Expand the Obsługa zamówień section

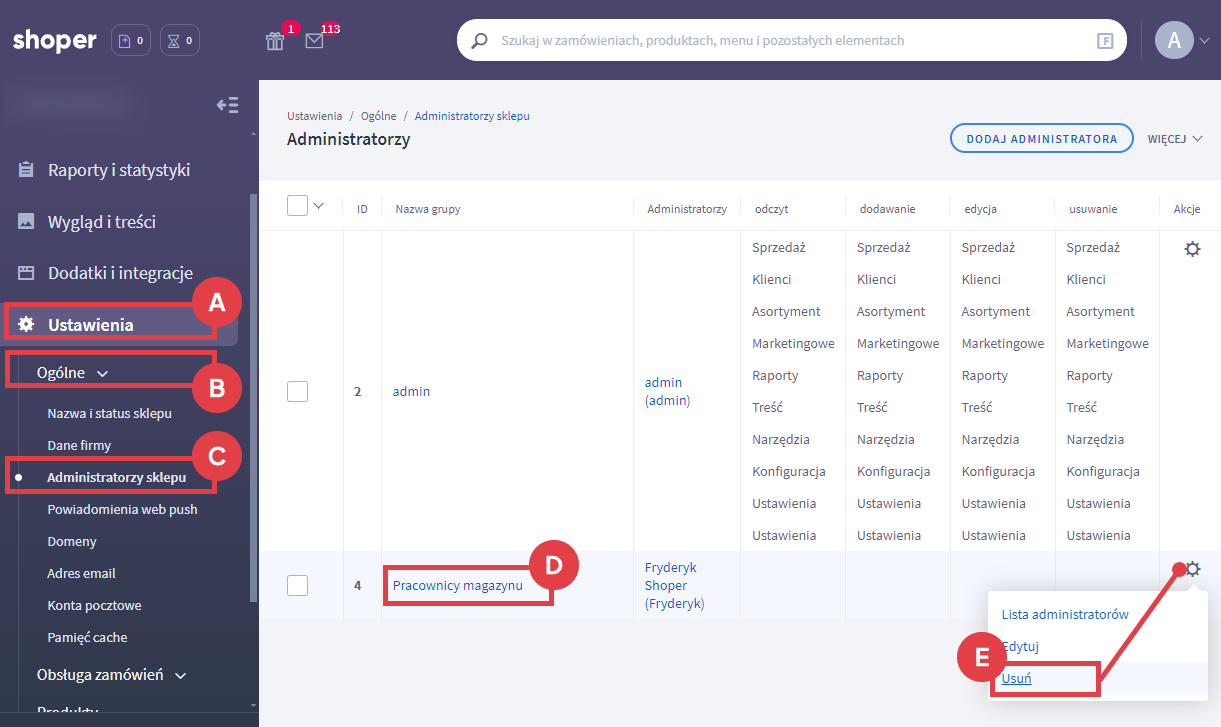click(x=112, y=675)
